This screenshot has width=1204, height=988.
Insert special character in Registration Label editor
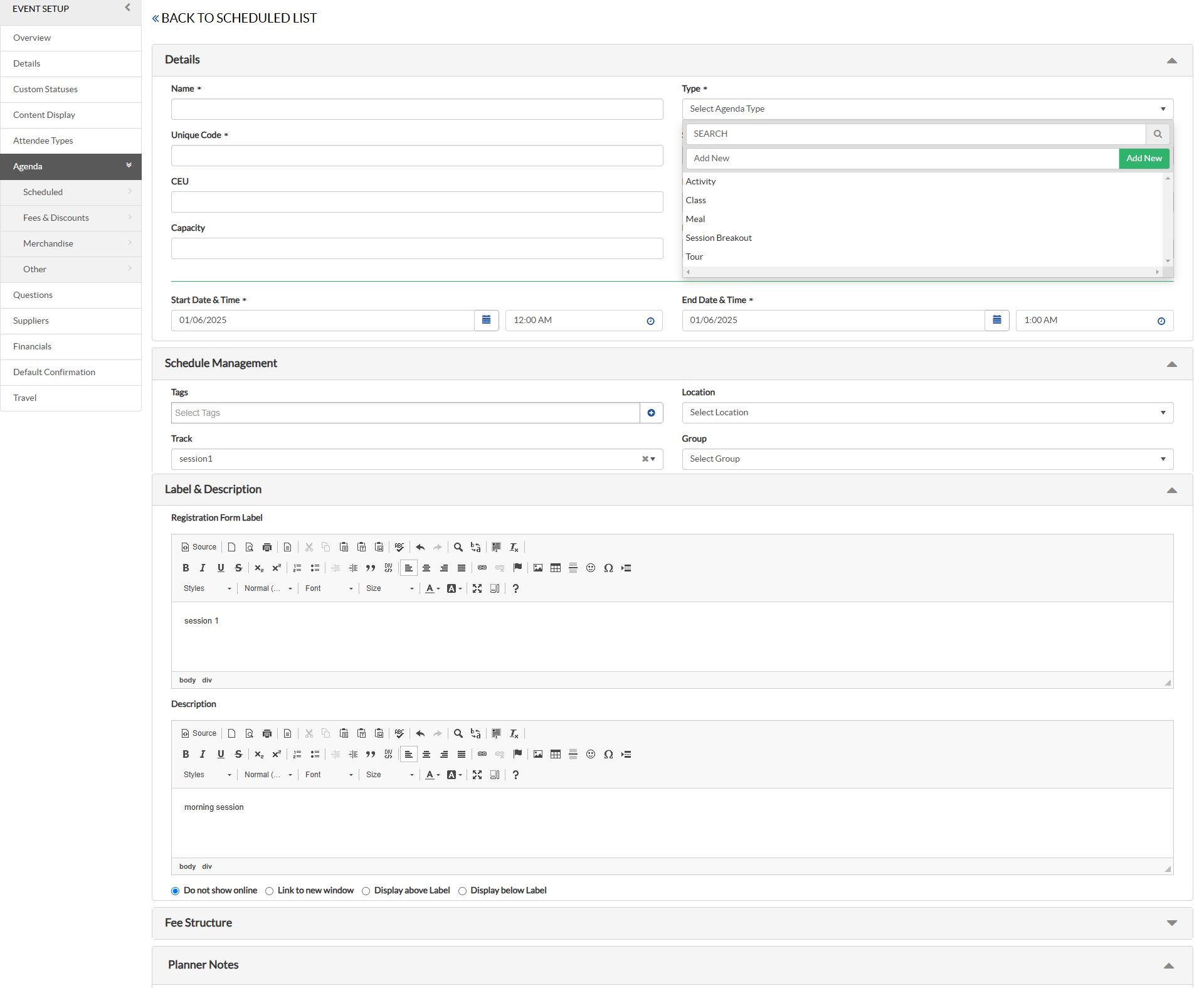tap(608, 568)
